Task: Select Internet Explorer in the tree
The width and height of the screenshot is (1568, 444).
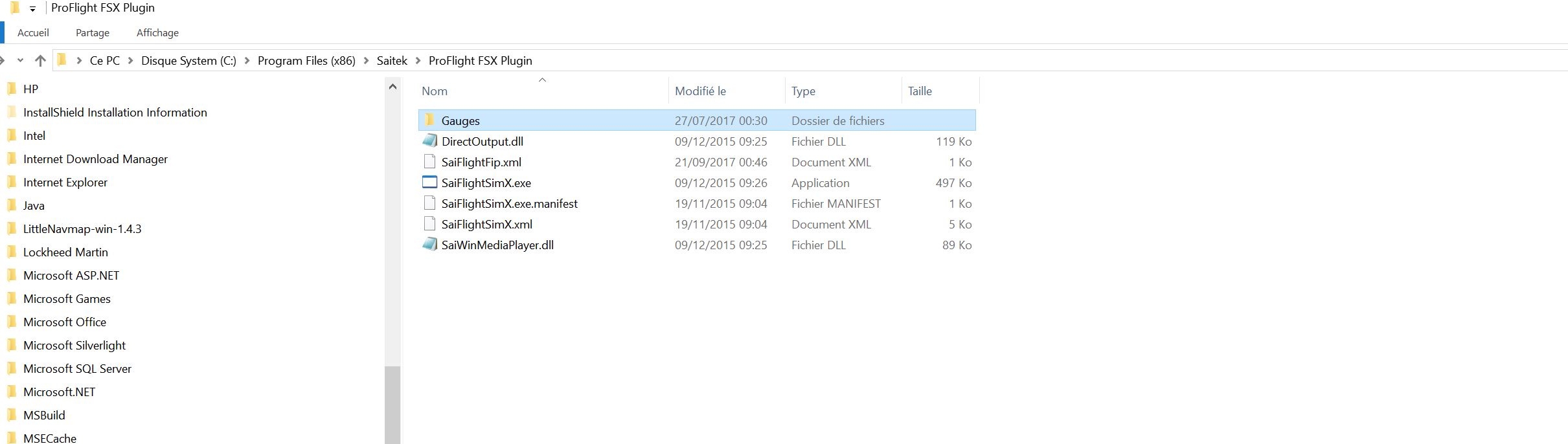Action: [65, 182]
